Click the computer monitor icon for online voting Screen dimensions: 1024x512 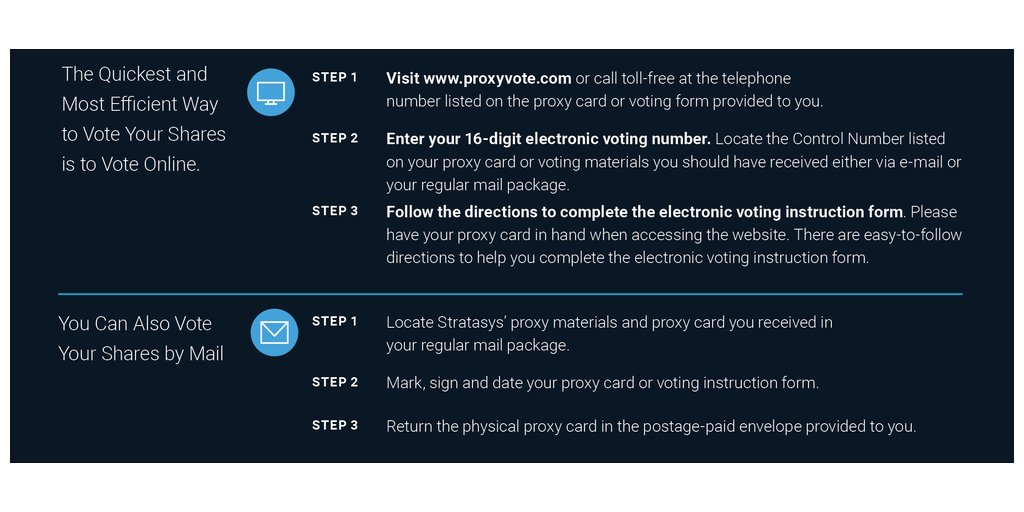point(271,92)
